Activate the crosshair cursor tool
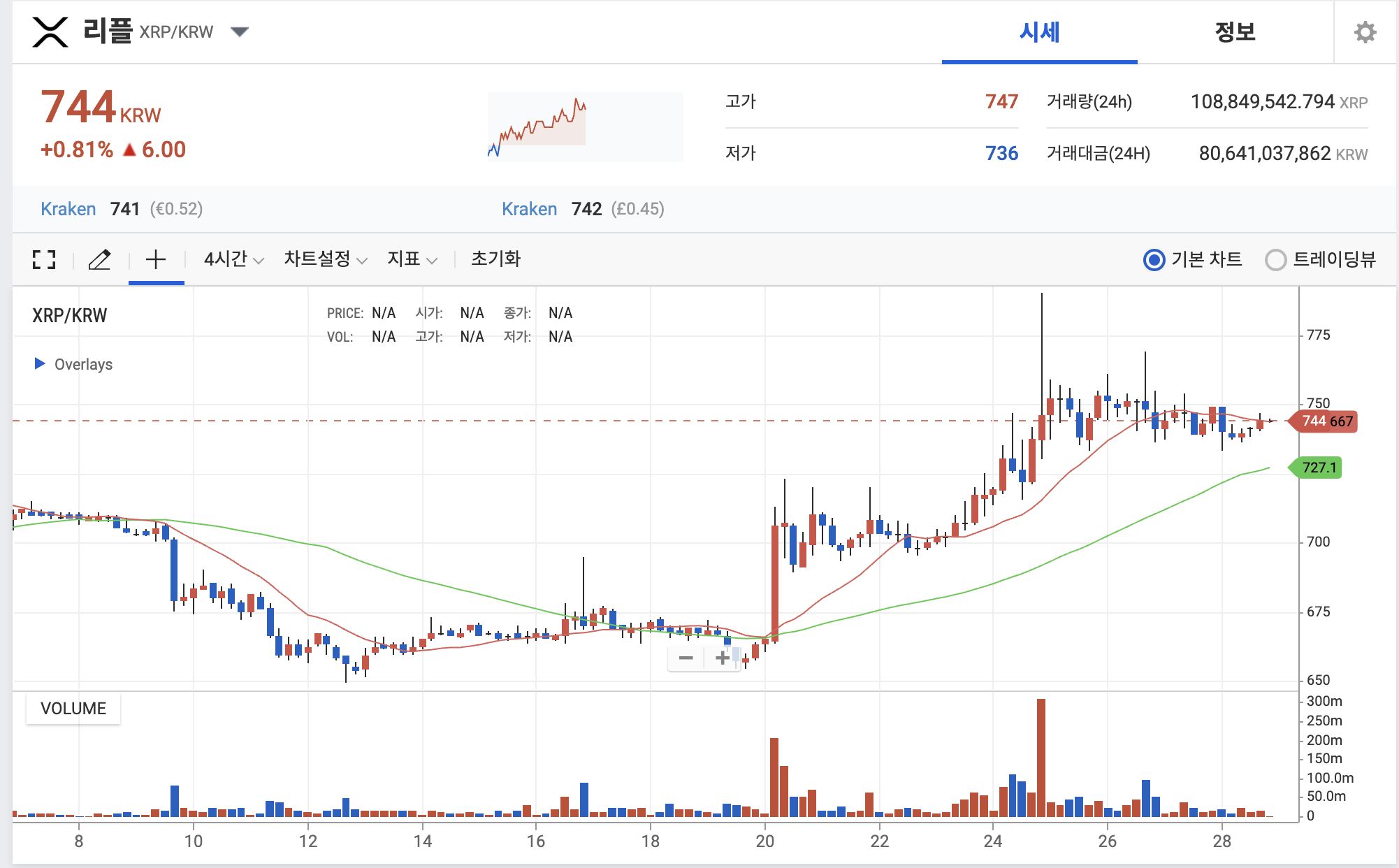 point(156,259)
